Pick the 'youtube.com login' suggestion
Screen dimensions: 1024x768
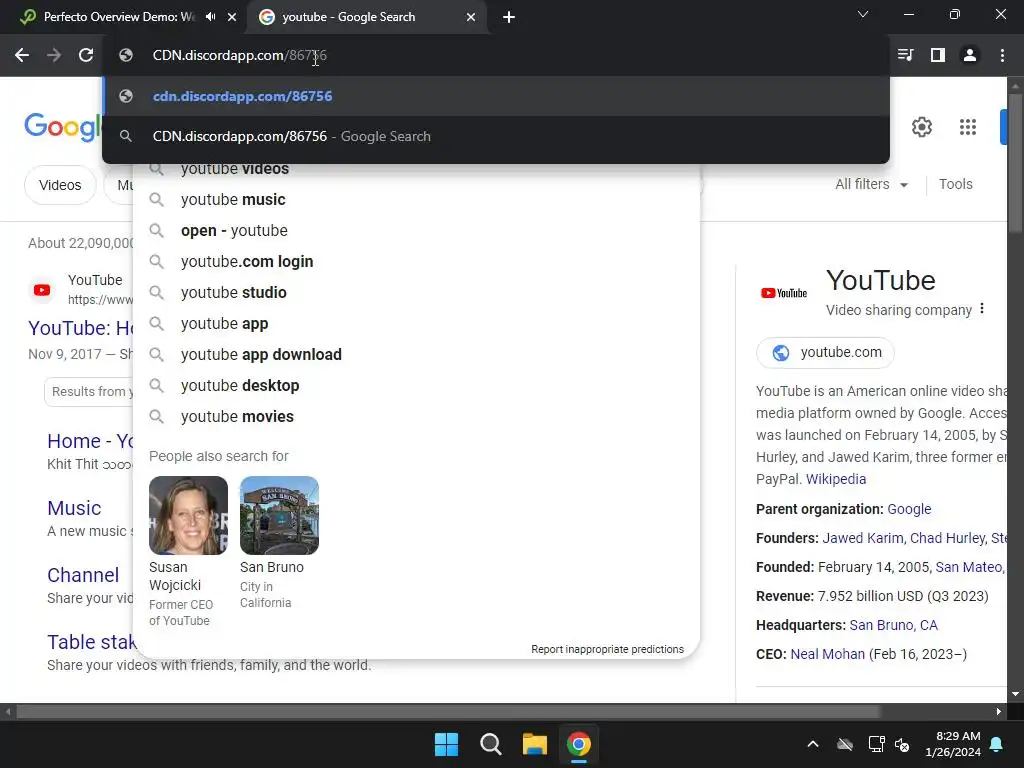[416, 261]
